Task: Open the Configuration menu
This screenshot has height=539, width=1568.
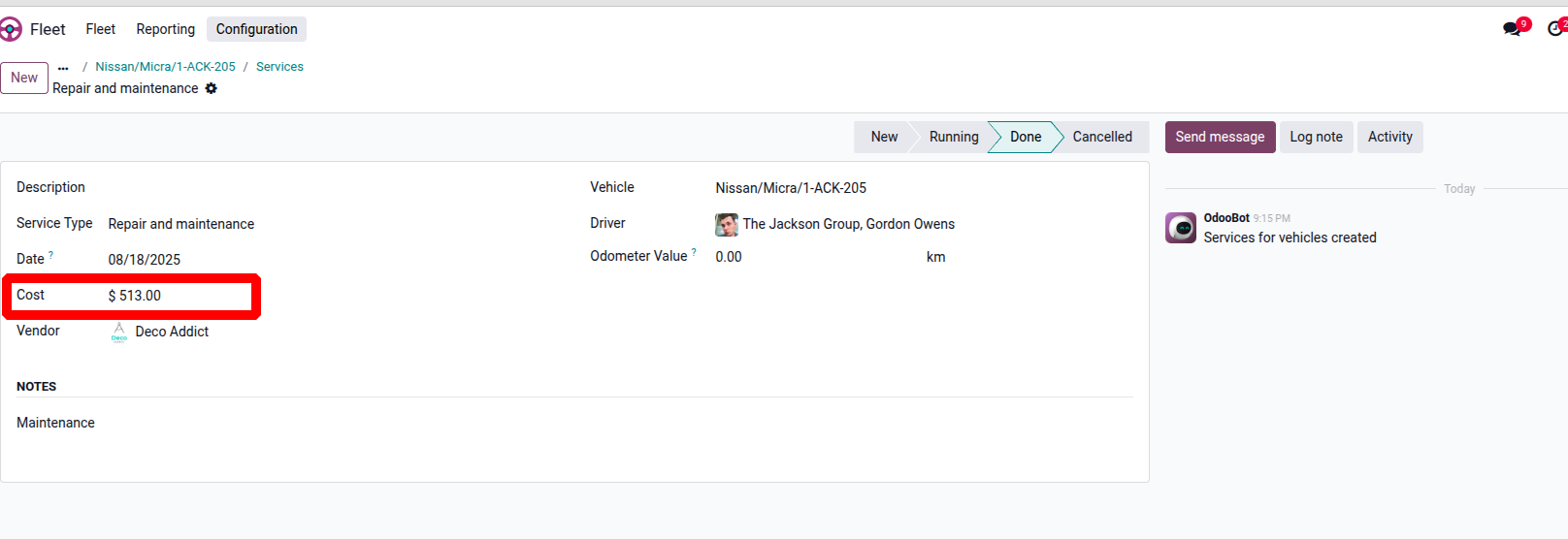Action: pyautogui.click(x=257, y=29)
